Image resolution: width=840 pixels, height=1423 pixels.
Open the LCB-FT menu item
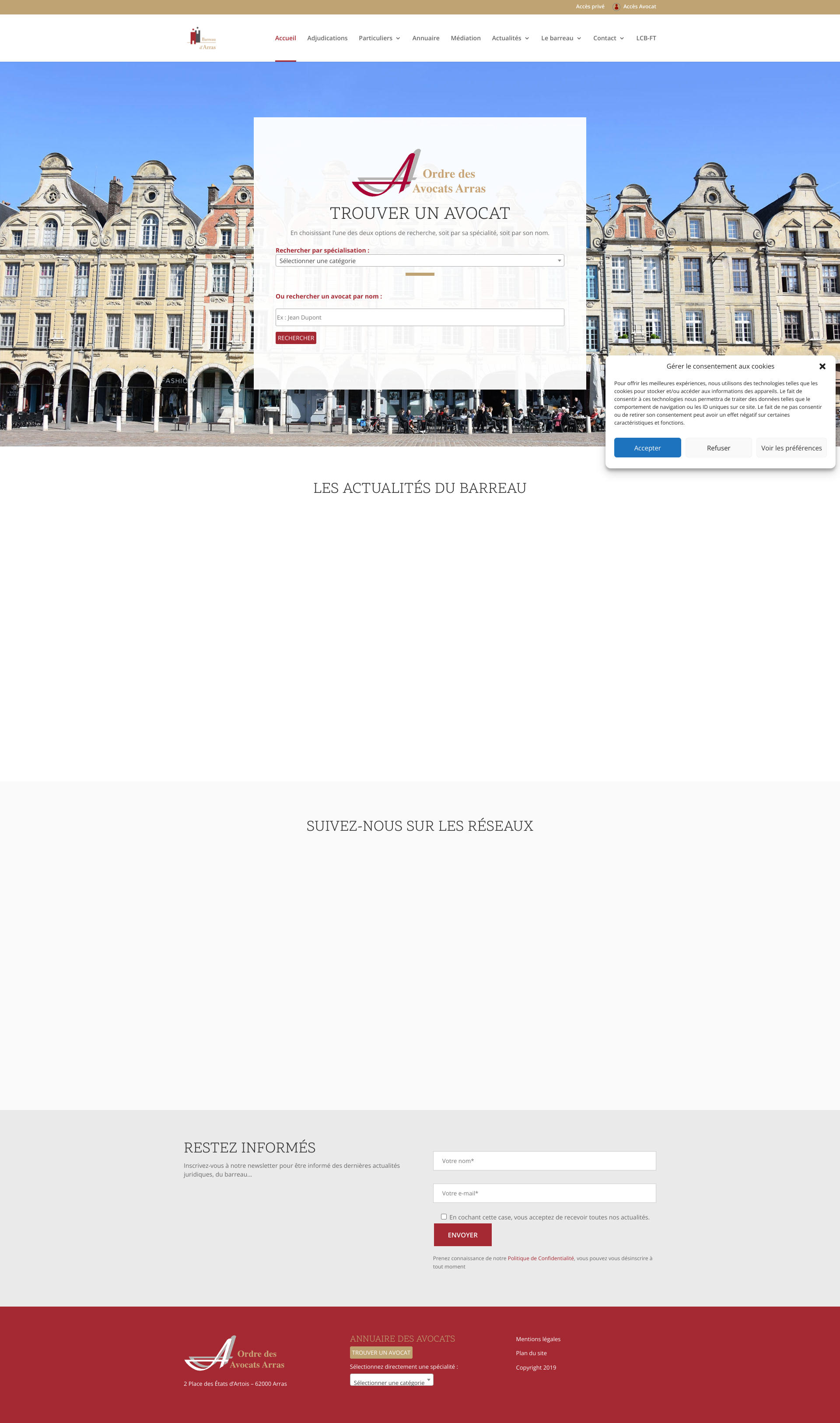point(646,38)
